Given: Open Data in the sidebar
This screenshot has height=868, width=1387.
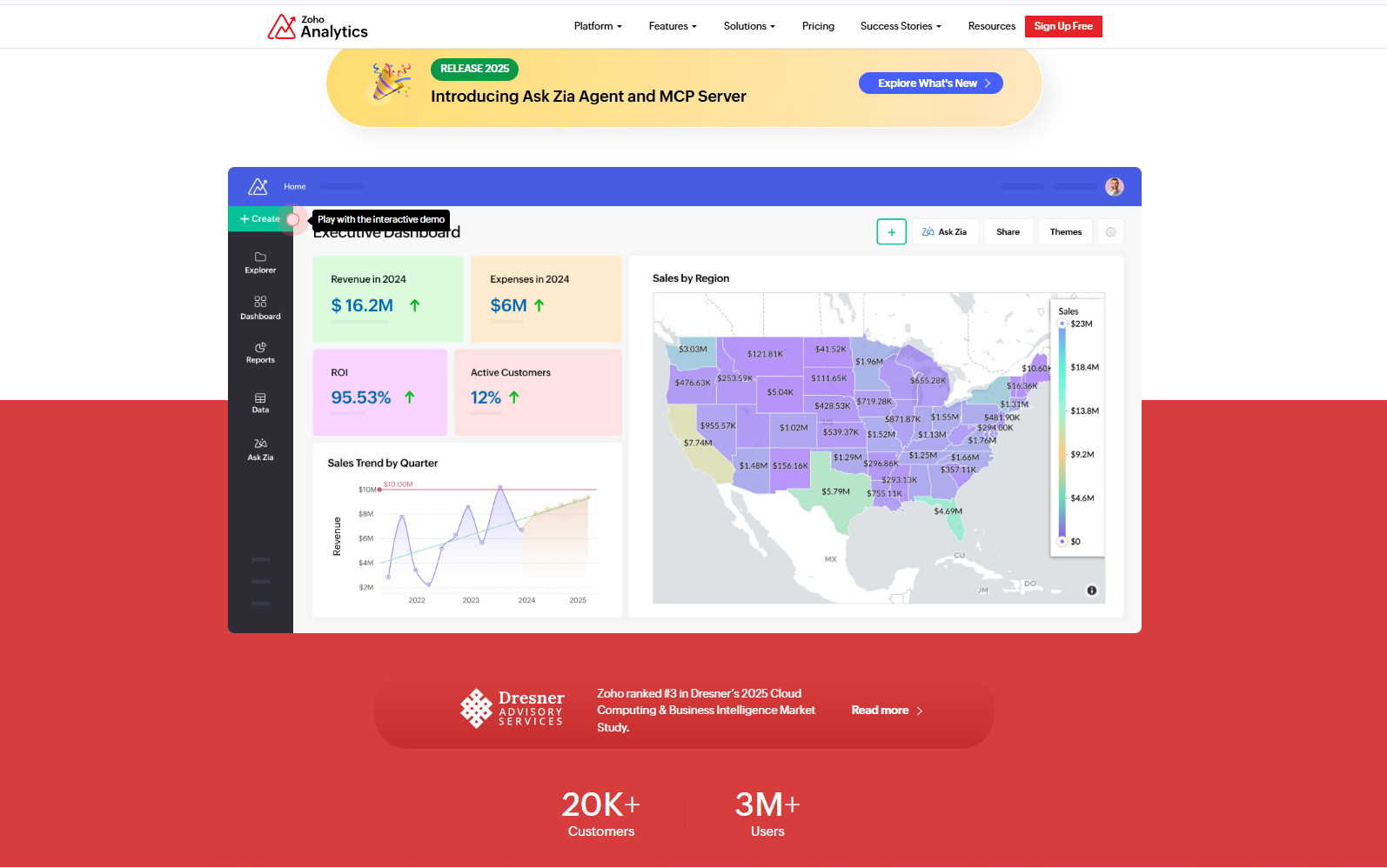Looking at the screenshot, I should tap(260, 403).
